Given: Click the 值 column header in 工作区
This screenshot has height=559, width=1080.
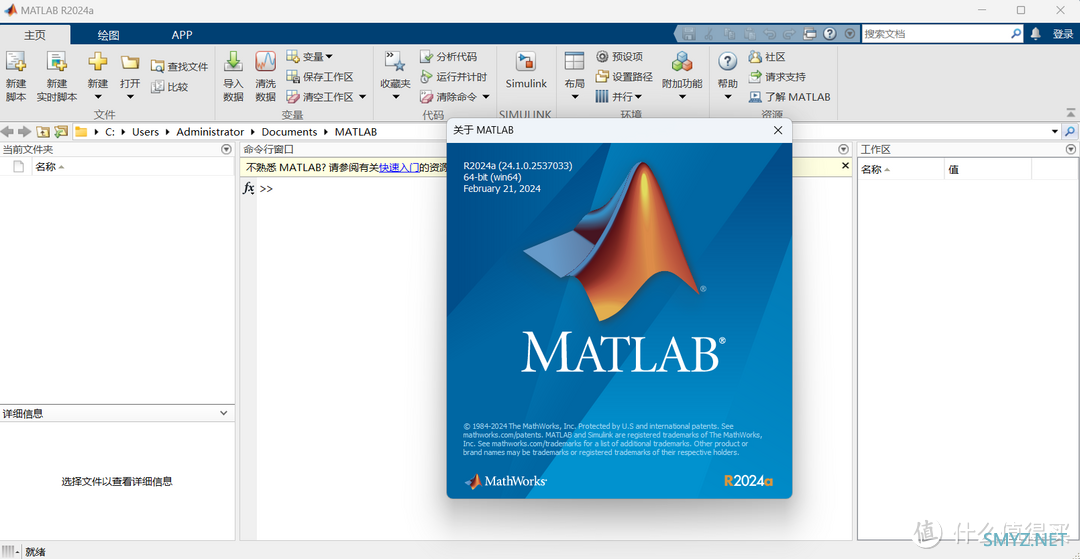Looking at the screenshot, I should click(988, 169).
